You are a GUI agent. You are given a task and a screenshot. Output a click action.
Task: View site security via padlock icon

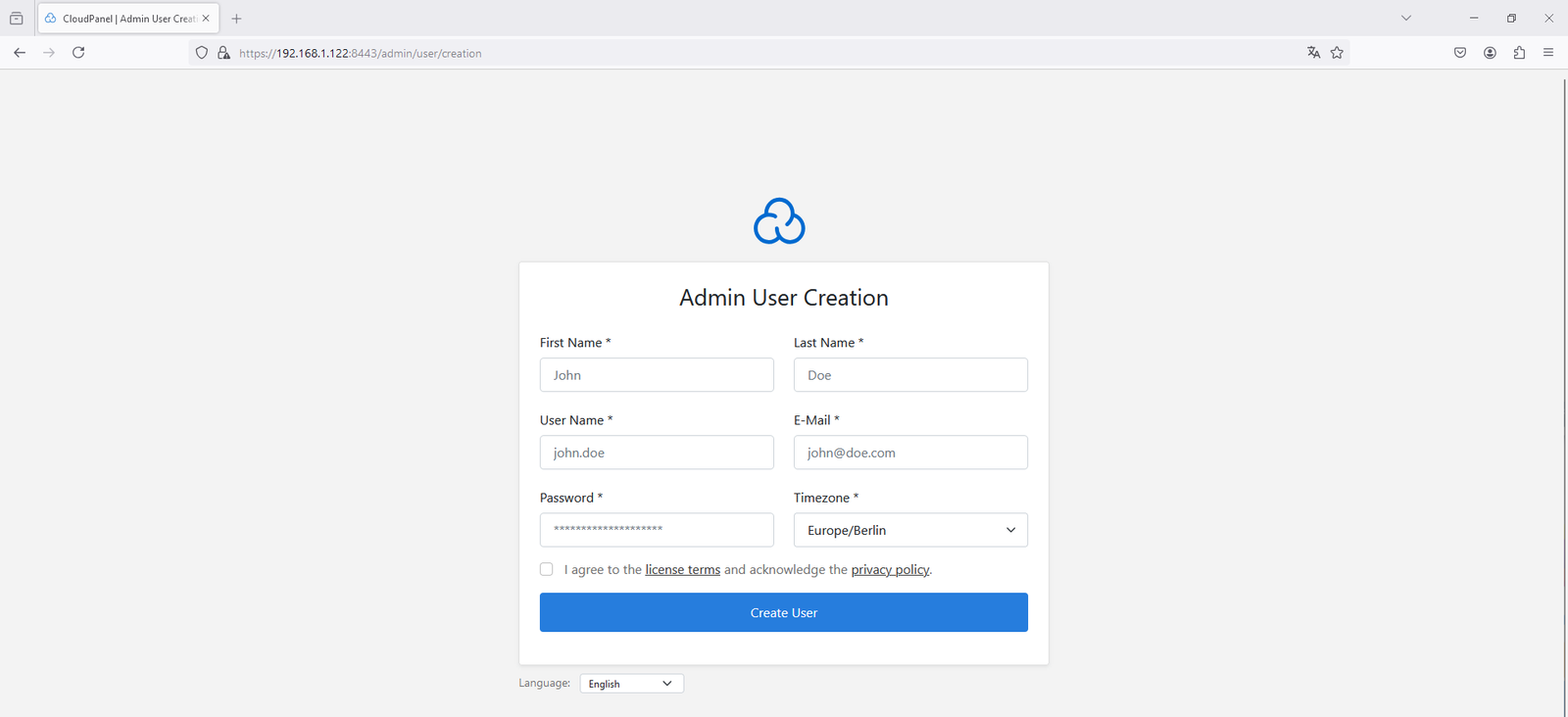pos(223,53)
